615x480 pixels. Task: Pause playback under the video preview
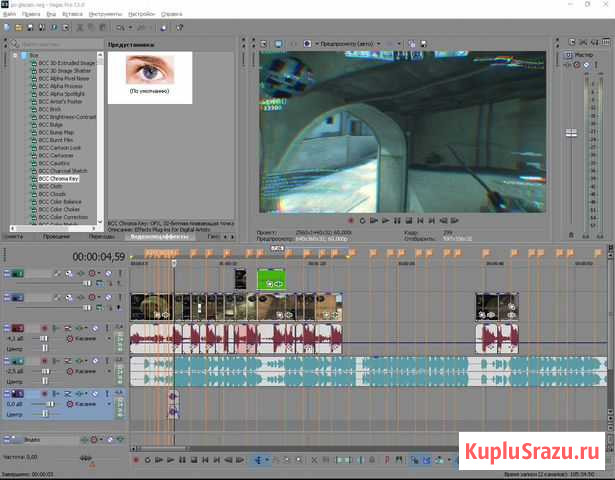tap(397, 221)
